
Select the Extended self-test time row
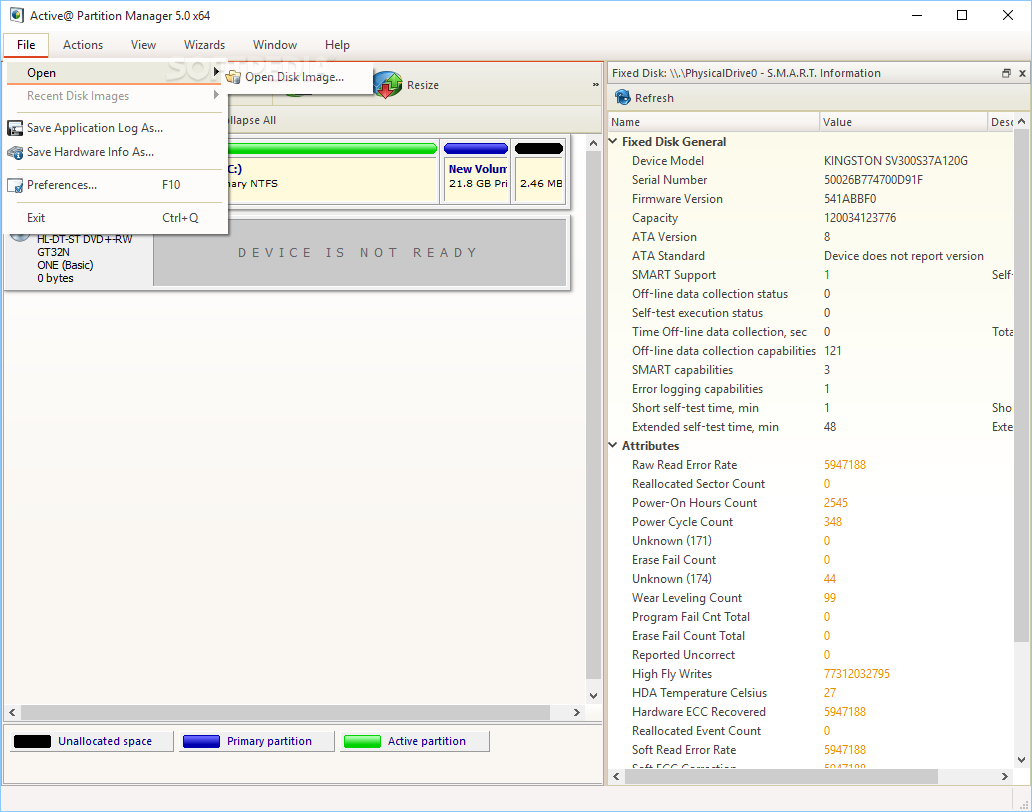click(x=811, y=427)
